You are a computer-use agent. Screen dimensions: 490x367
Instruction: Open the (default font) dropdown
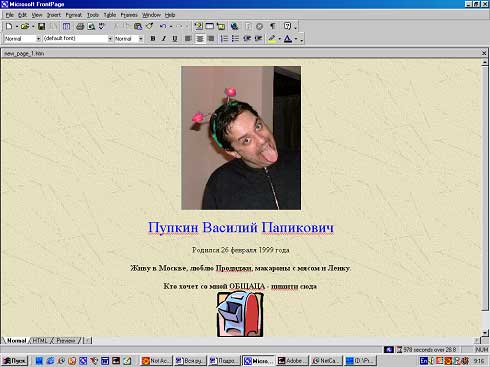tap(77, 39)
